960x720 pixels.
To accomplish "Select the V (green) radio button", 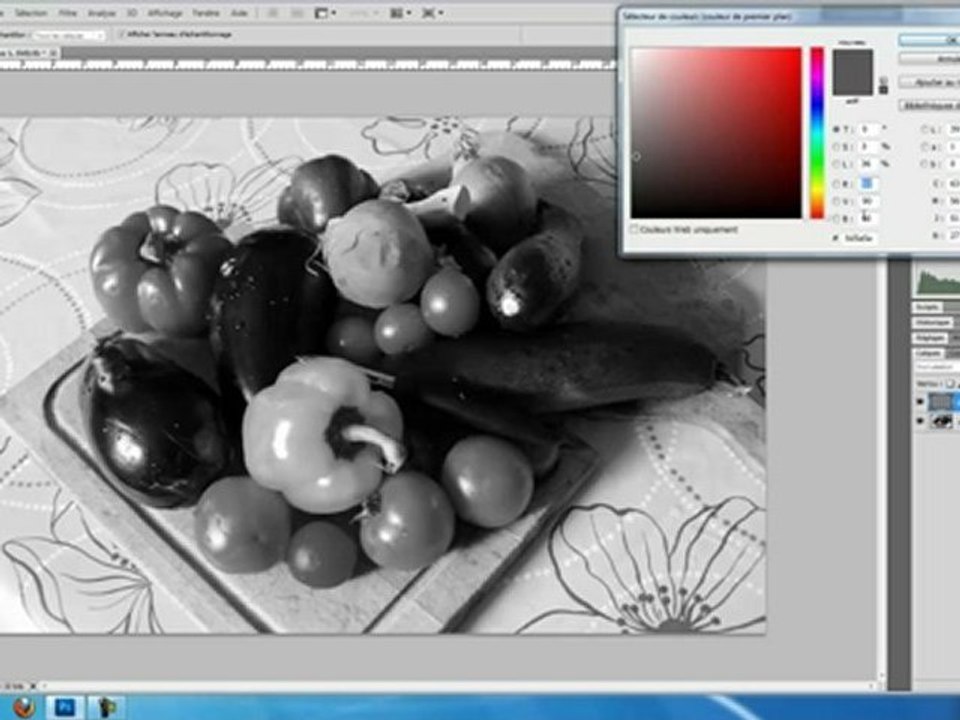I will coord(836,201).
